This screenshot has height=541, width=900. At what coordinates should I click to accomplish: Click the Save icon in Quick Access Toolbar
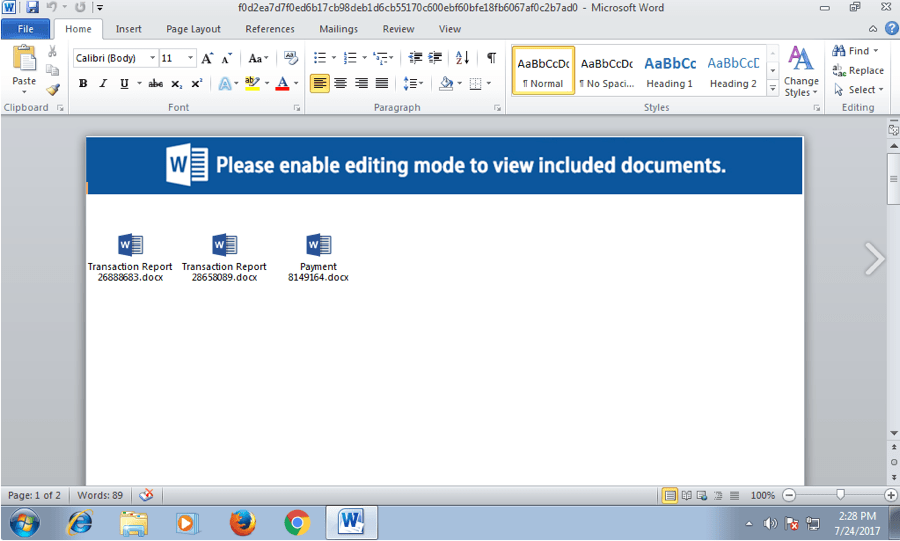33,7
